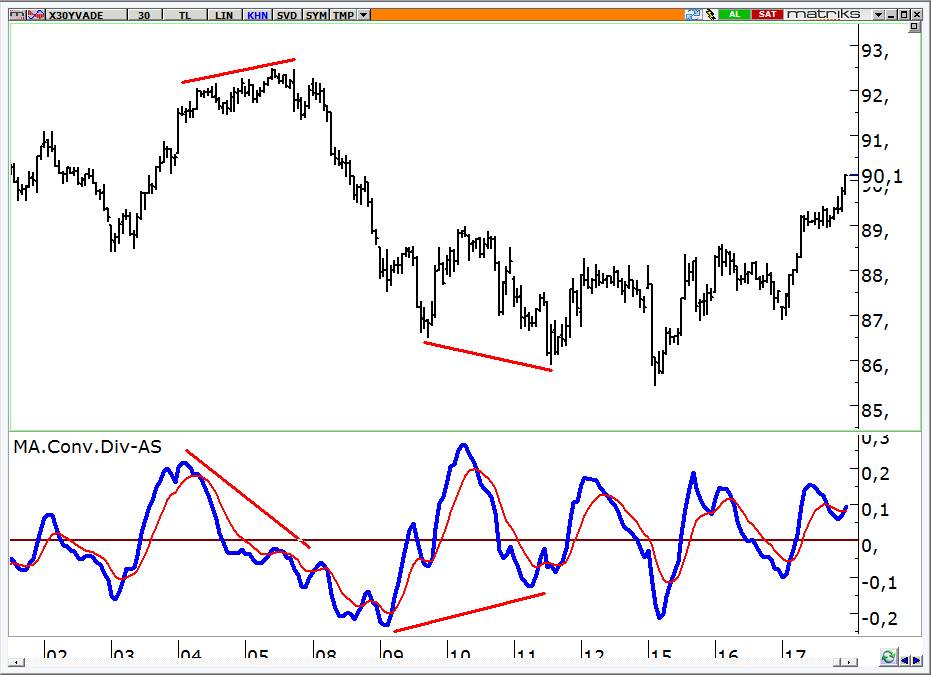Image resolution: width=931 pixels, height=675 pixels.
Task: Click the small restore square below title bar
Action: point(914,26)
